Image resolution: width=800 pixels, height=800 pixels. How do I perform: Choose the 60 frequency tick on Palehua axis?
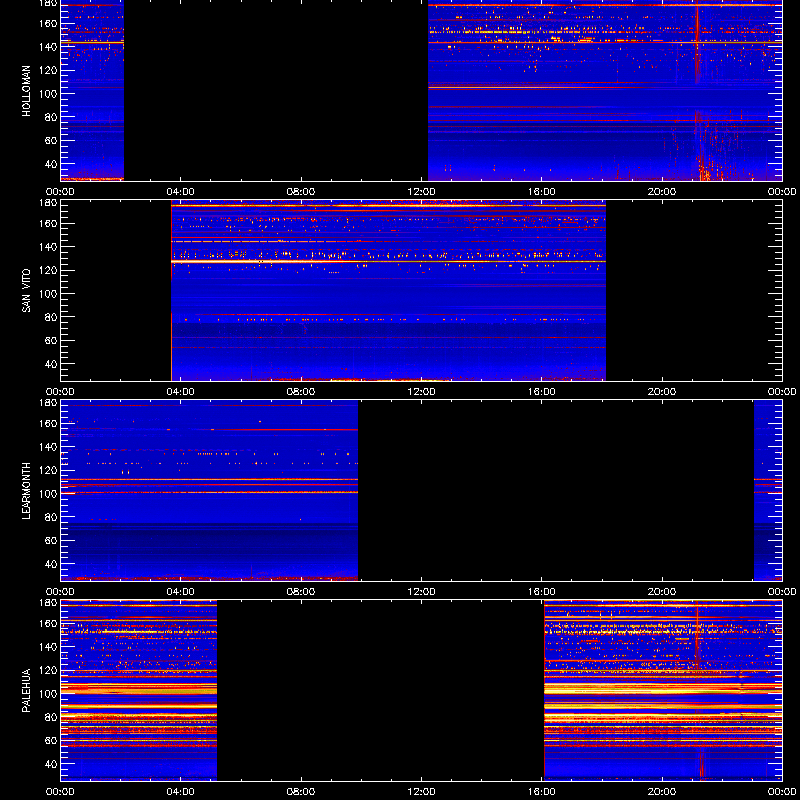pos(51,741)
